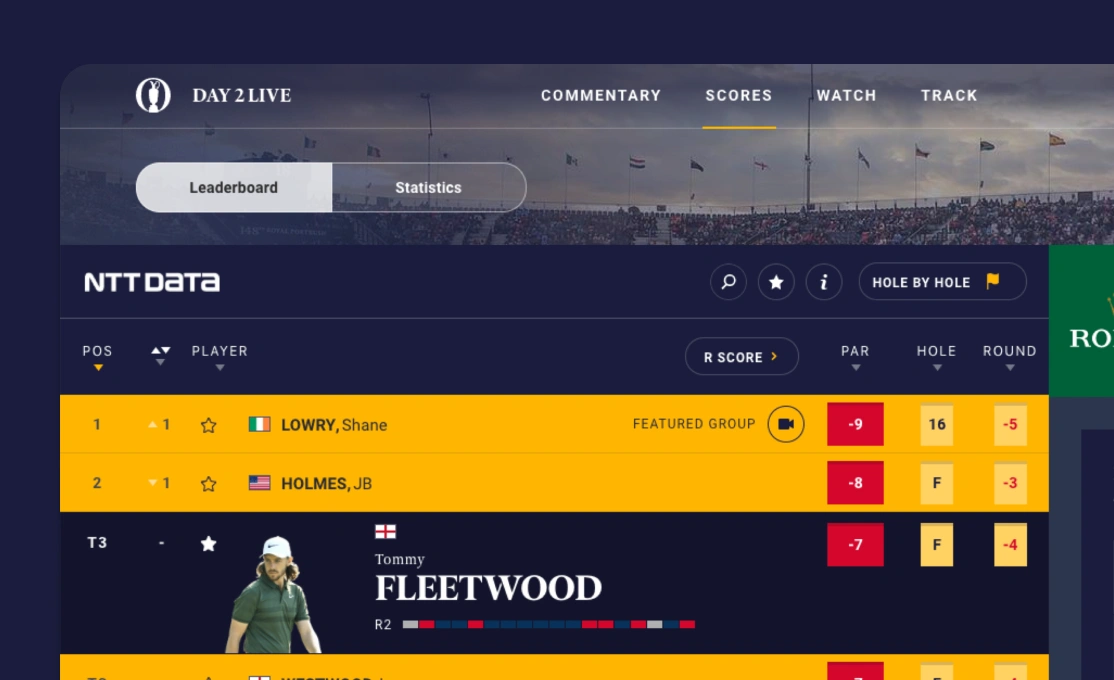The image size is (1114, 680).
Task: Click Tommy Fleetwood's player photo
Action: coord(271,598)
